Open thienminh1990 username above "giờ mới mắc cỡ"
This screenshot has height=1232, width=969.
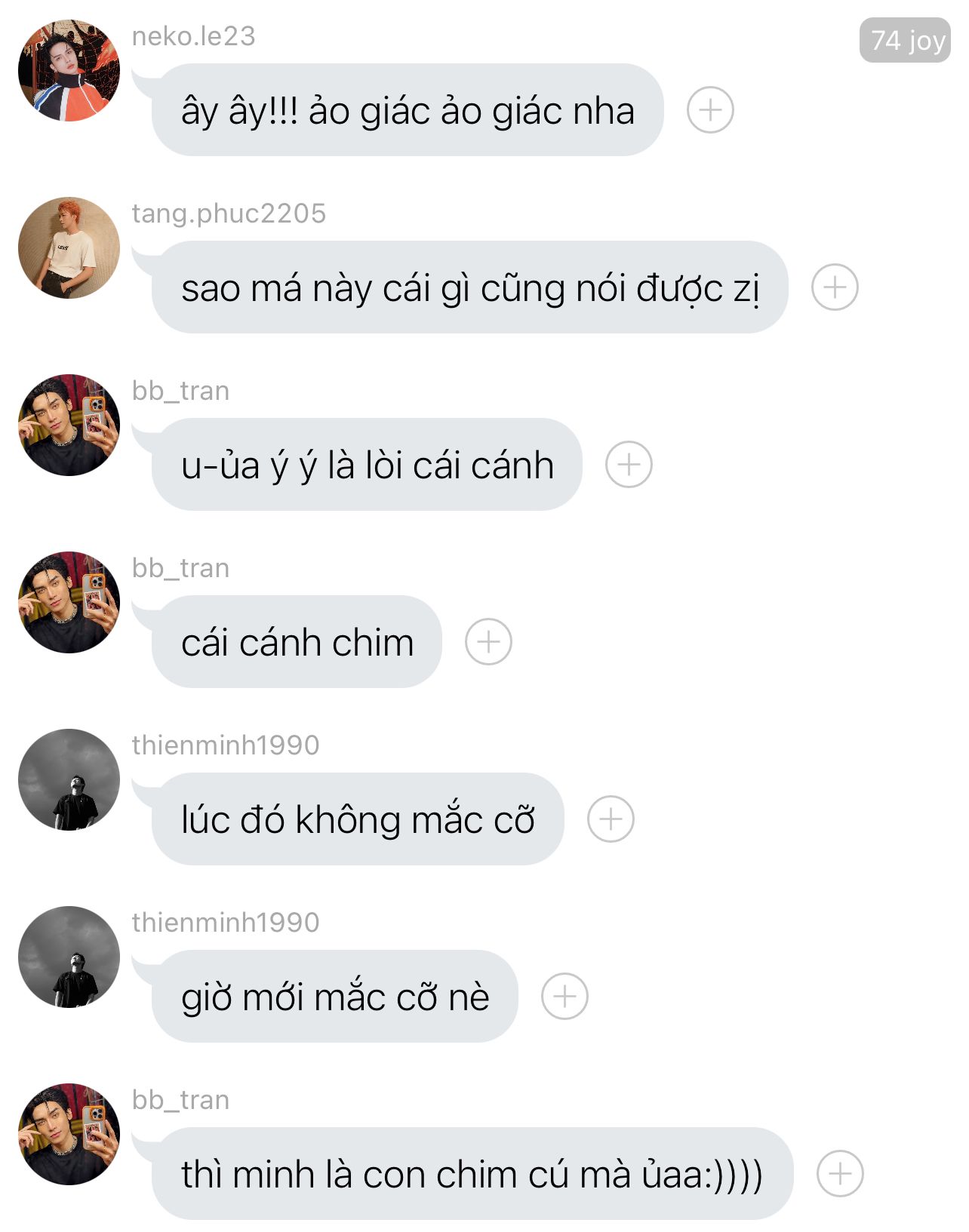tap(226, 923)
